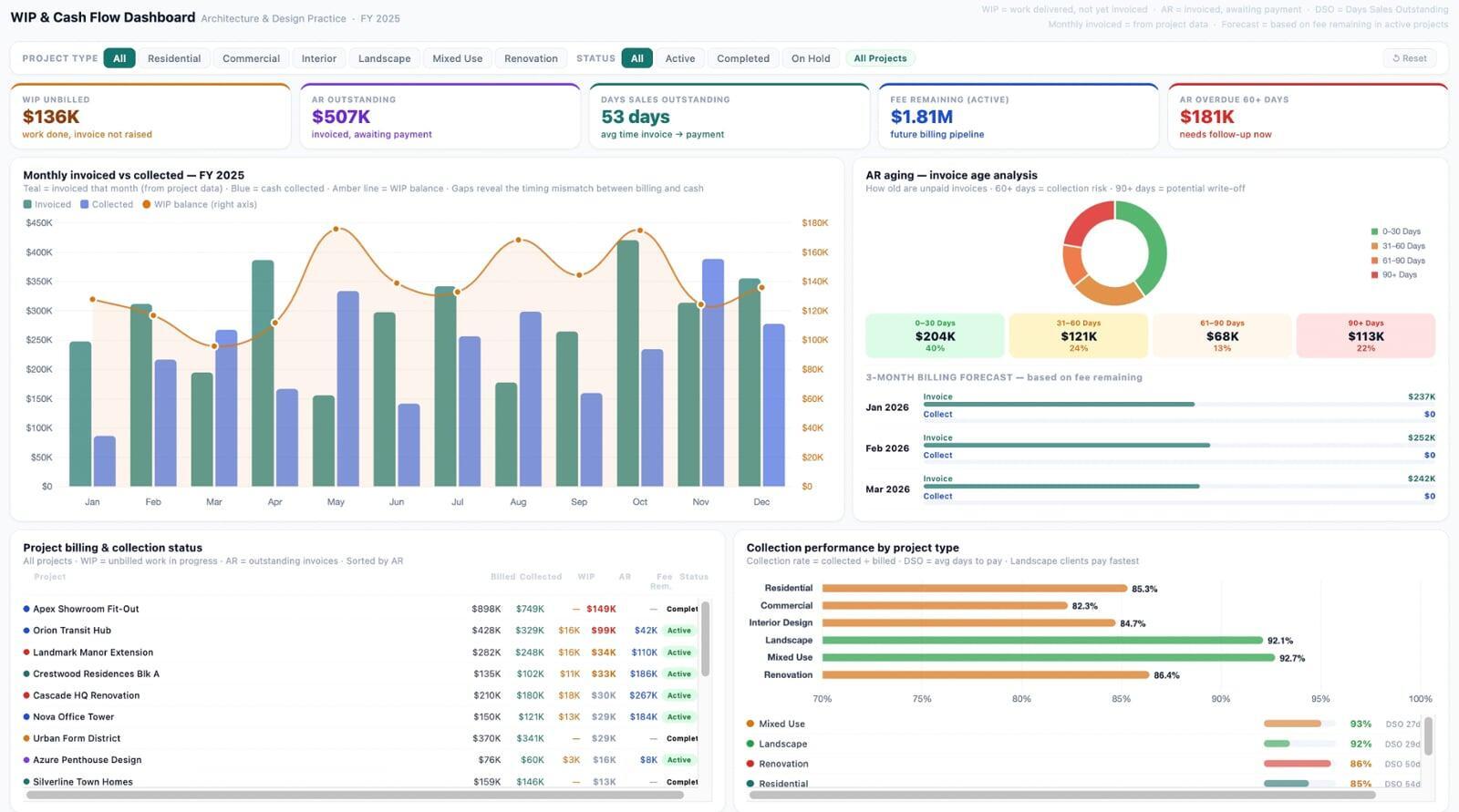This screenshot has height=812, width=1459.
Task: Click the blue dot beside Orion Transit Hub
Action: pos(26,631)
